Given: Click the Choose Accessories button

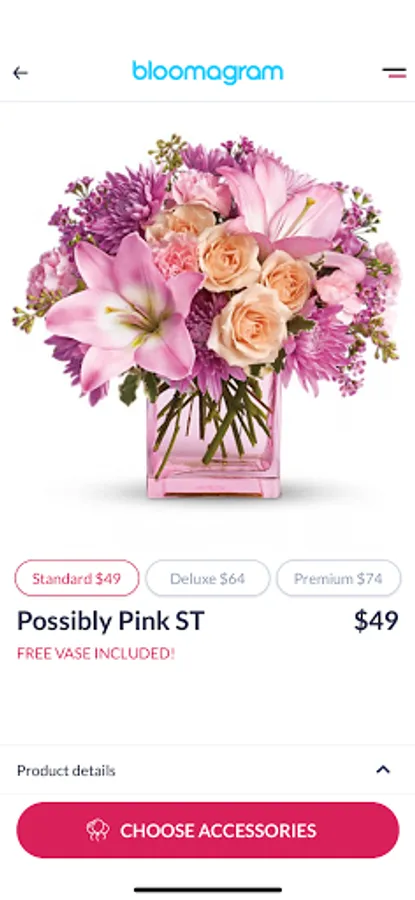Looking at the screenshot, I should coord(208,830).
